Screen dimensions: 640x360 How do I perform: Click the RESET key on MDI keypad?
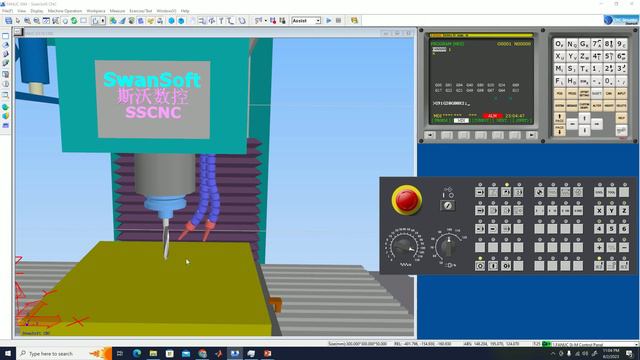[x=621, y=131]
